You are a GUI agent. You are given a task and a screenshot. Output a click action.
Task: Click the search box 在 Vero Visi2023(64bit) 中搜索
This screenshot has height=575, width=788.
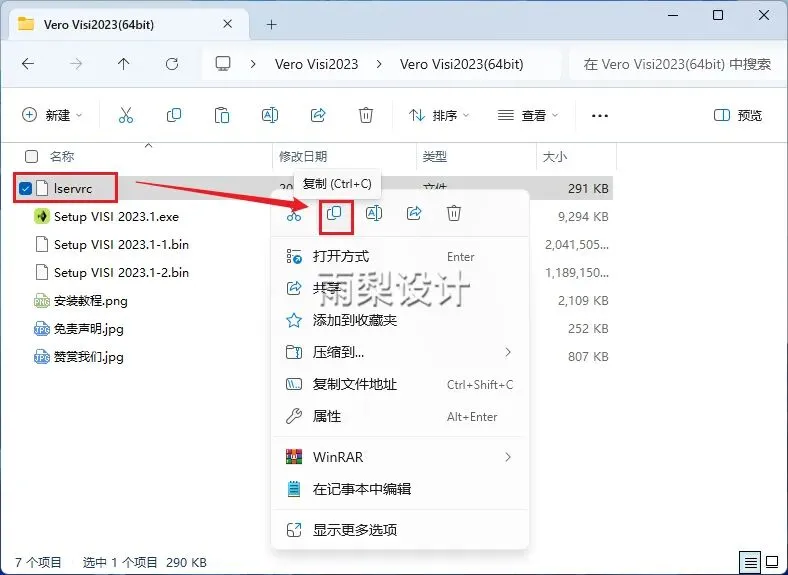676,64
